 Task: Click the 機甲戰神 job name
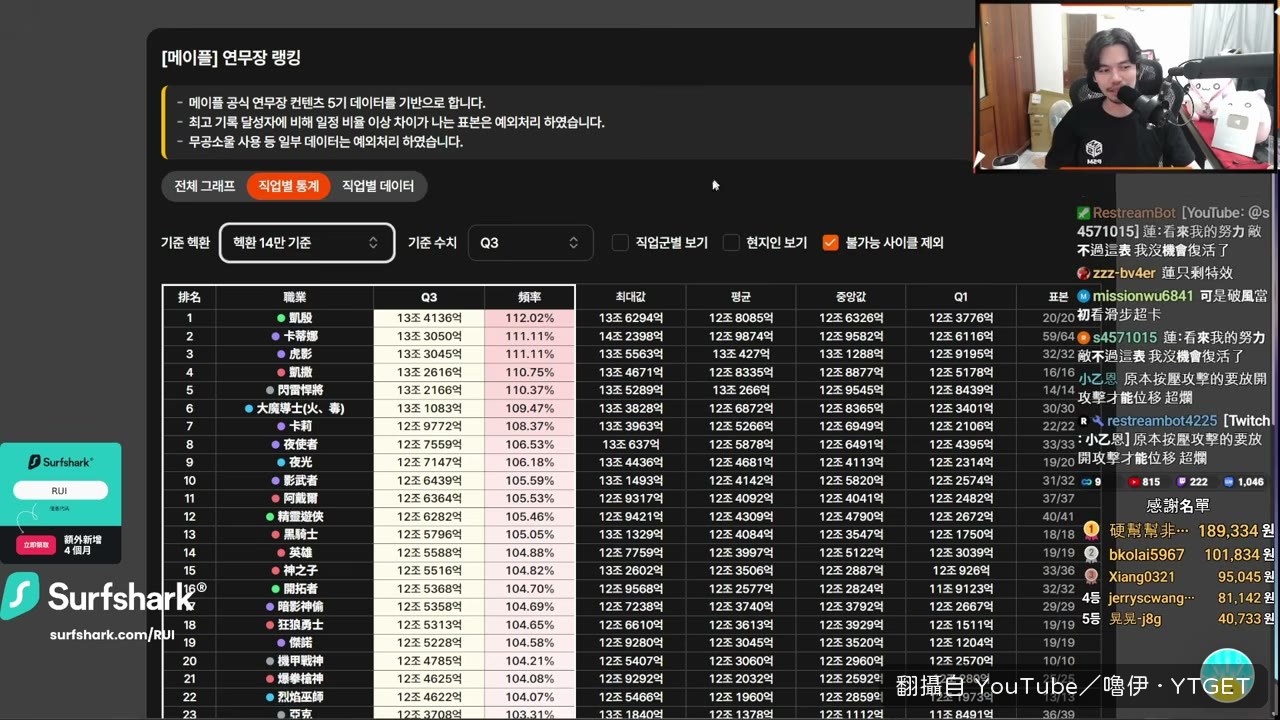point(300,661)
